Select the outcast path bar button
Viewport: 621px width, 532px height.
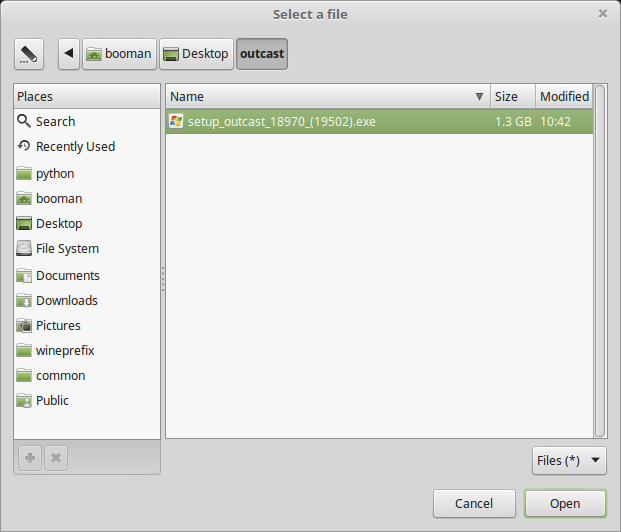point(262,54)
